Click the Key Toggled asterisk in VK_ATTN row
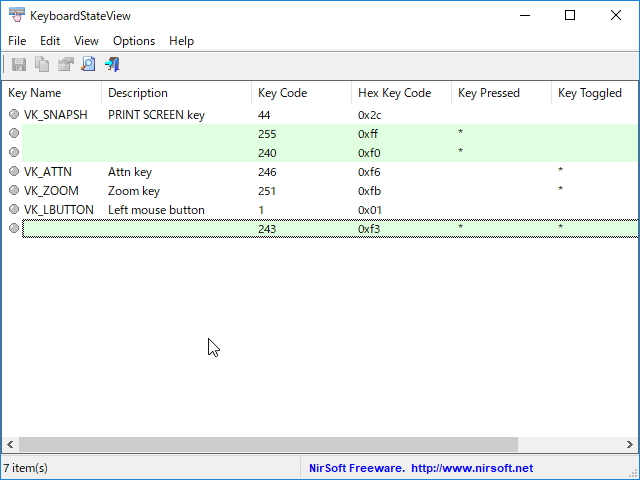 (x=560, y=170)
